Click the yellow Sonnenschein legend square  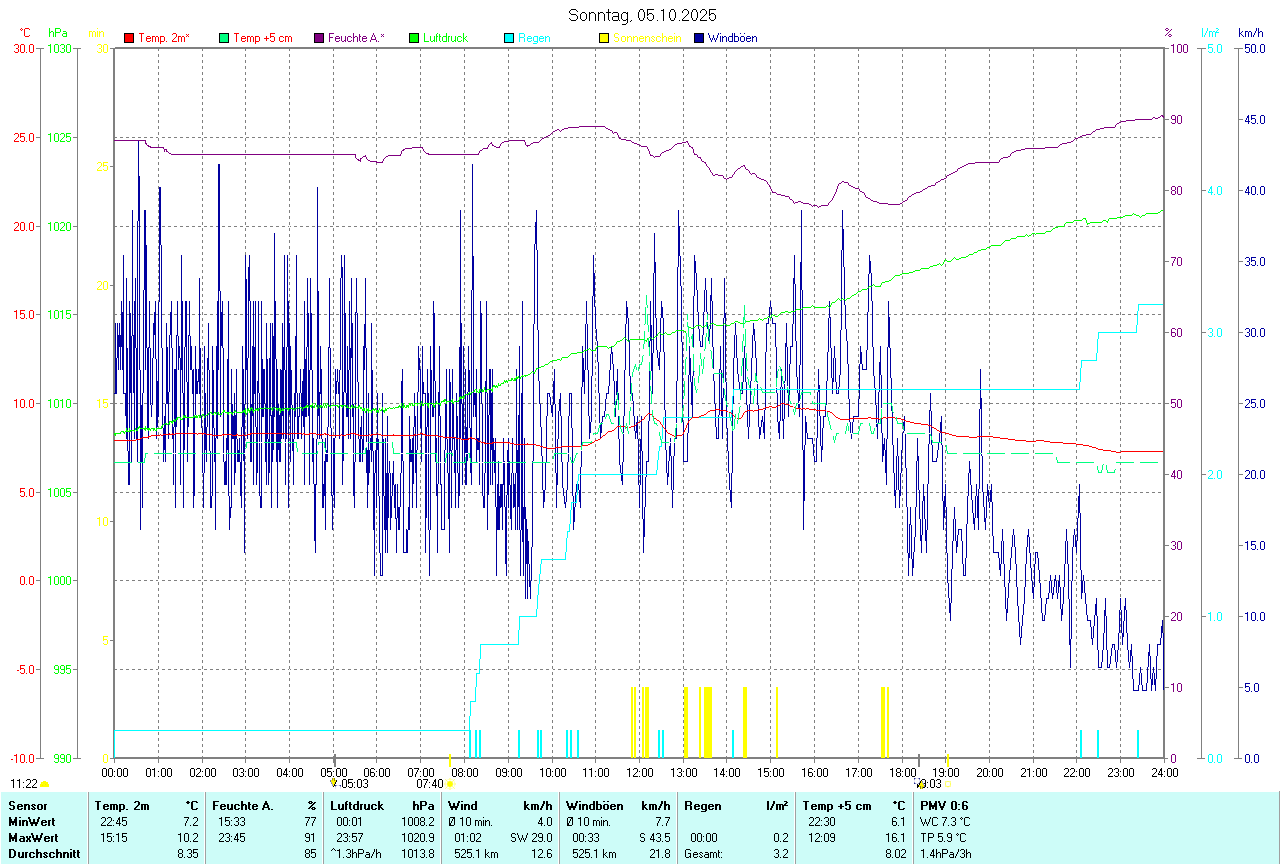point(604,38)
